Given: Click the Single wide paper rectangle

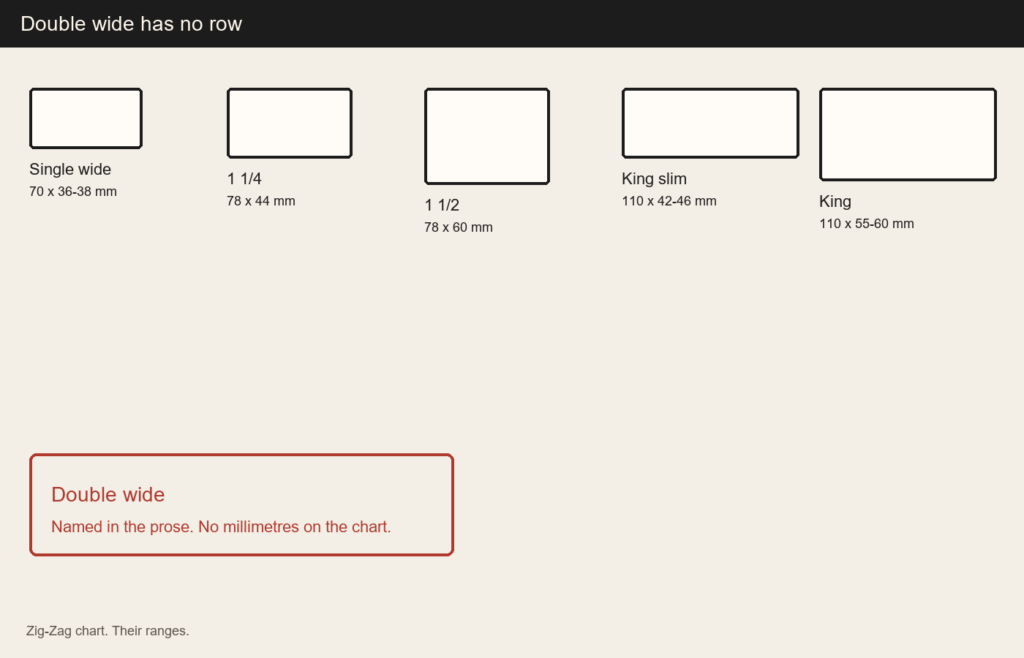Looking at the screenshot, I should point(86,118).
